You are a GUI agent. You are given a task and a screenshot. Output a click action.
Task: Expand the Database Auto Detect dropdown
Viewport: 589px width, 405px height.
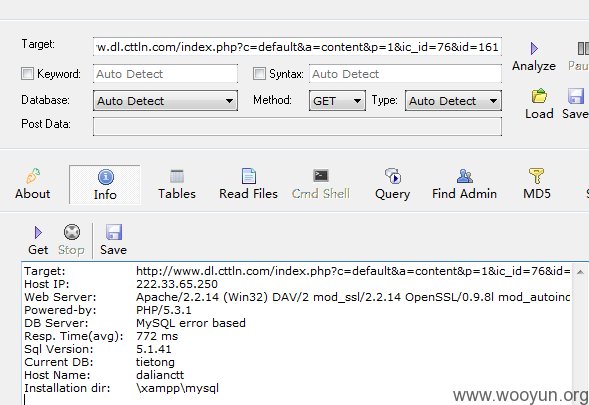pyautogui.click(x=165, y=101)
